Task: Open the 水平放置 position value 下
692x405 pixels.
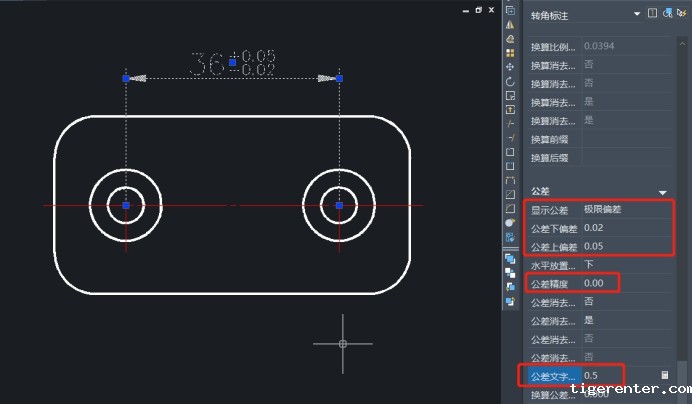Action: [620, 265]
